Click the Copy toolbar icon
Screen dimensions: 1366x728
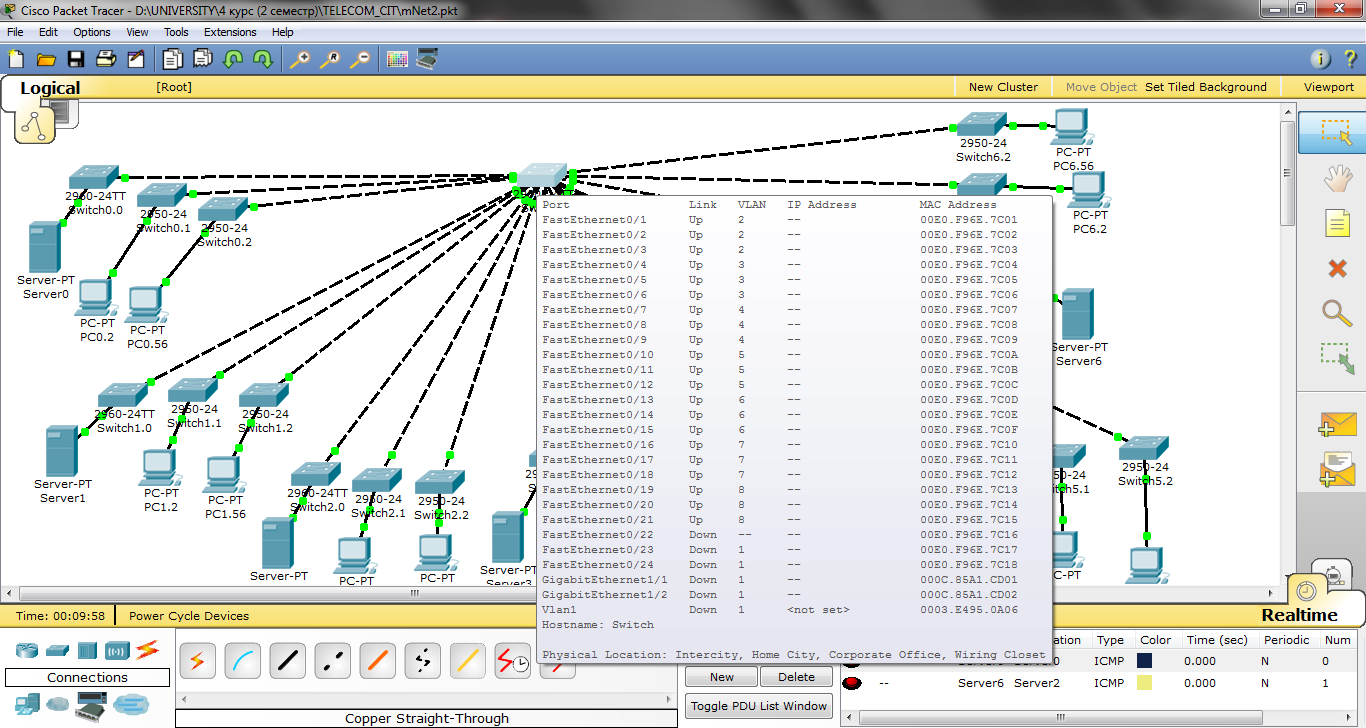click(x=173, y=59)
